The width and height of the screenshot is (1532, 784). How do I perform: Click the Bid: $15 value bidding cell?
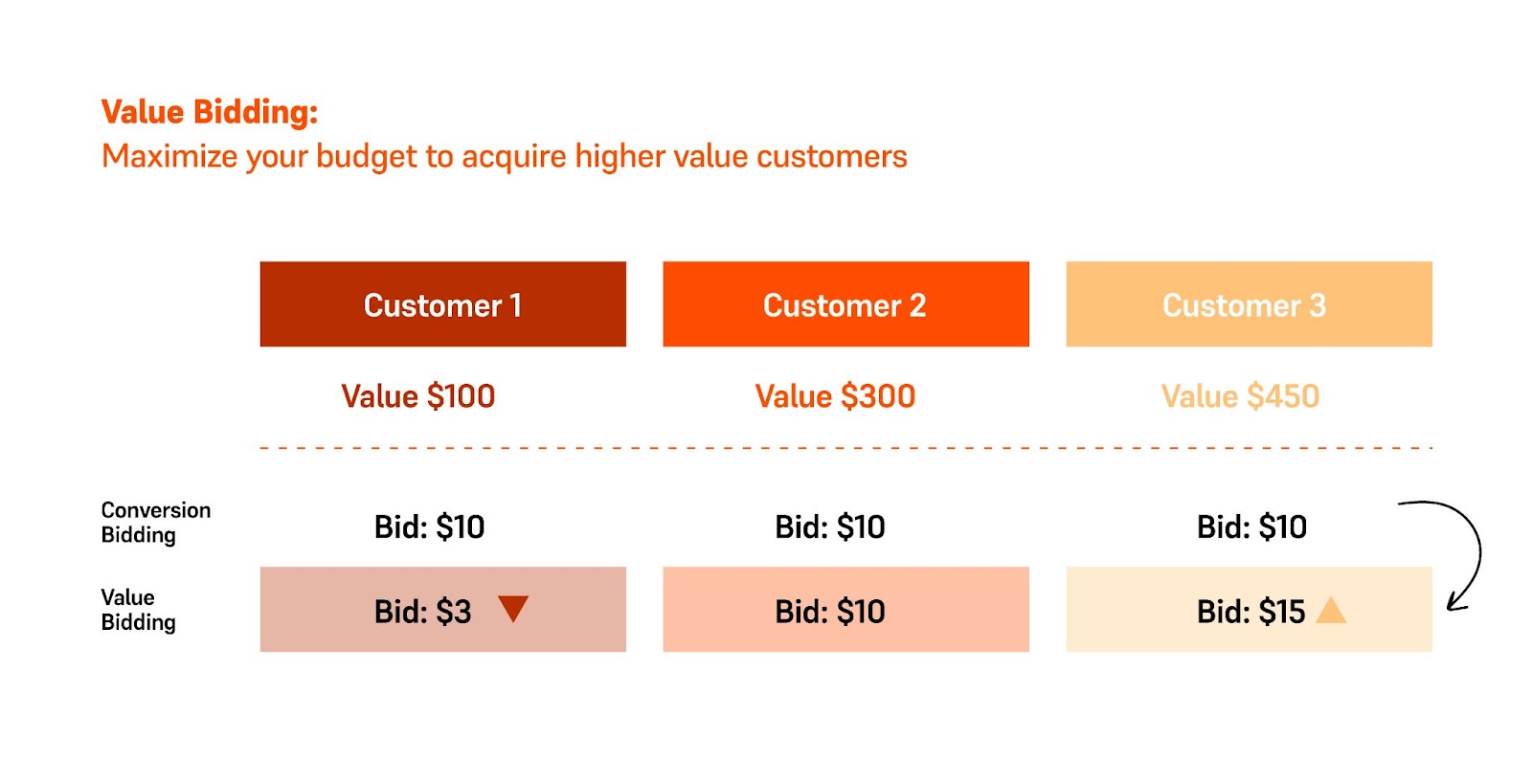pos(1249,610)
